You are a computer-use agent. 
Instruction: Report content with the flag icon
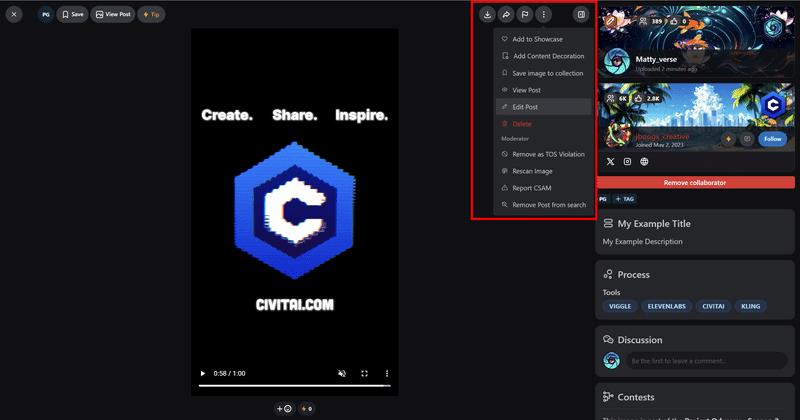click(x=524, y=14)
